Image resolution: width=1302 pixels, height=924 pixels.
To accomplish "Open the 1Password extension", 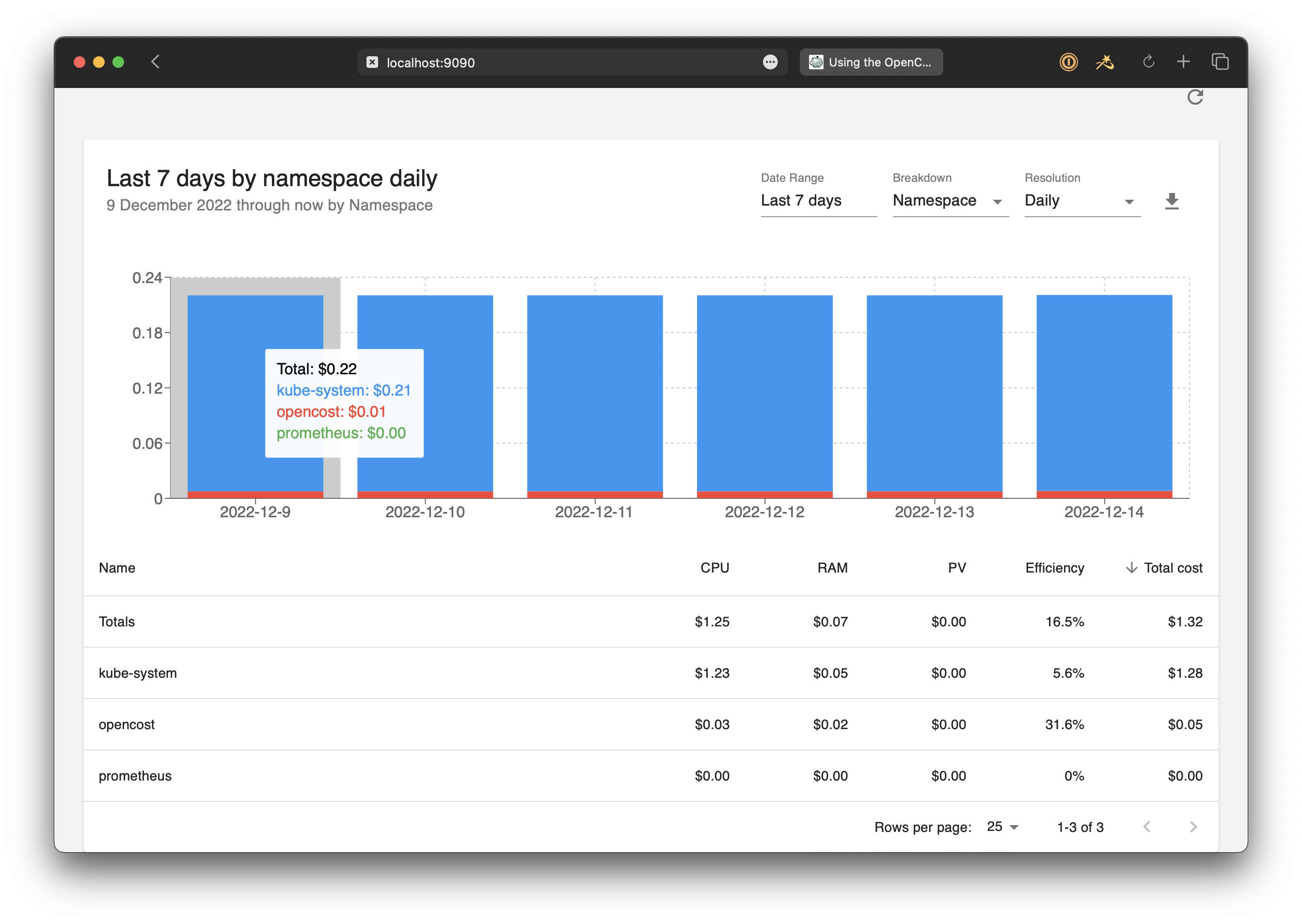I will (1068, 62).
